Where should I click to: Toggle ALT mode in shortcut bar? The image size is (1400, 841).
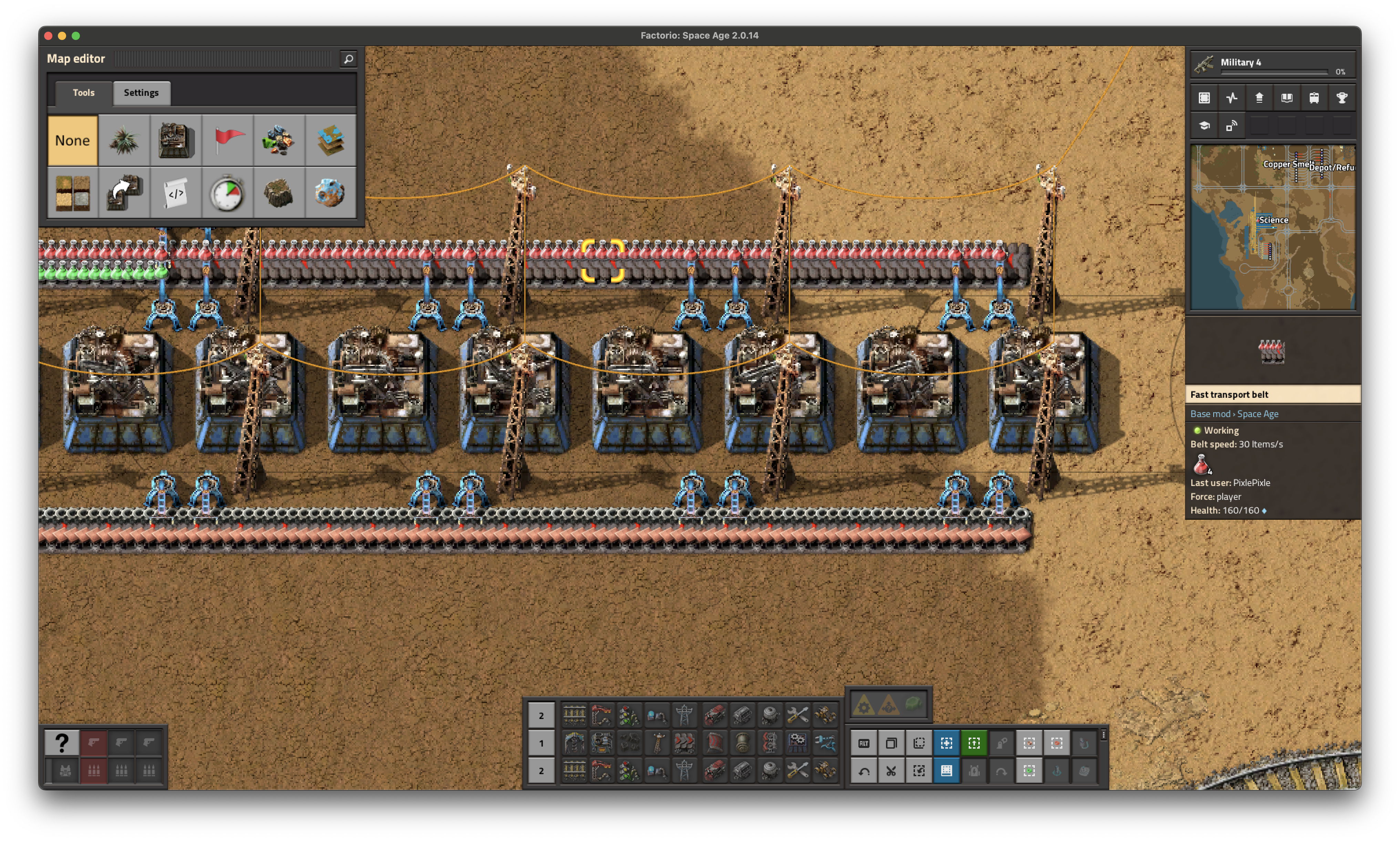point(863,743)
